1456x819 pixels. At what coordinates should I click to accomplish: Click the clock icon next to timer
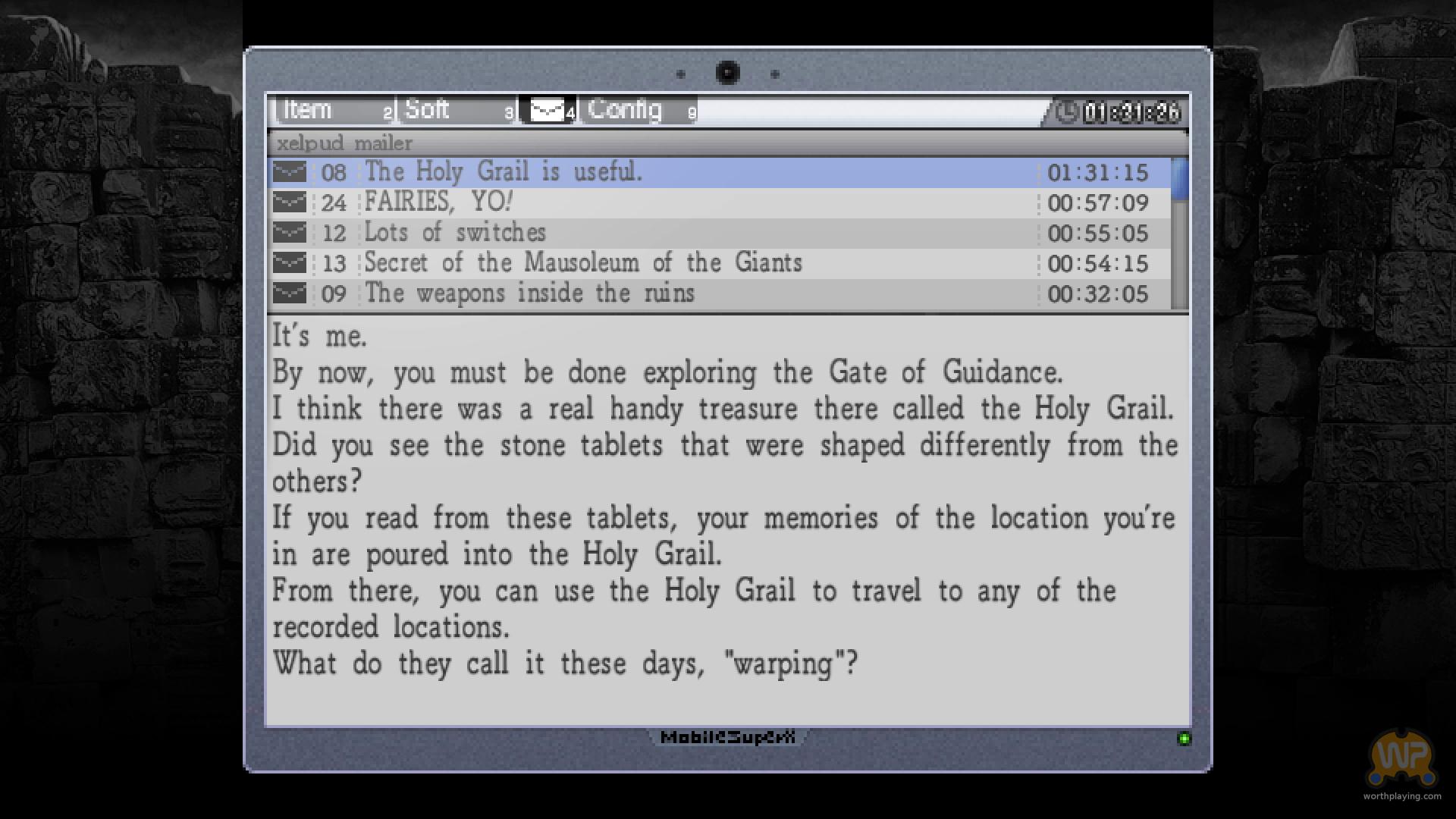pos(1068,112)
